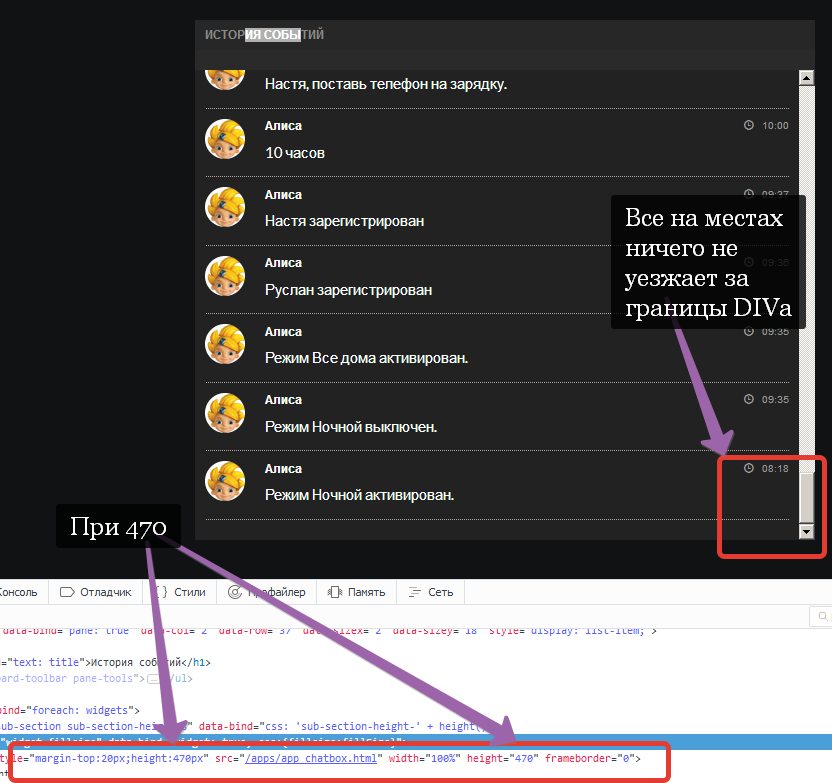Click the avatar beside 'Режим Ночной активирован'
This screenshot has height=783, width=832.
coord(225,481)
